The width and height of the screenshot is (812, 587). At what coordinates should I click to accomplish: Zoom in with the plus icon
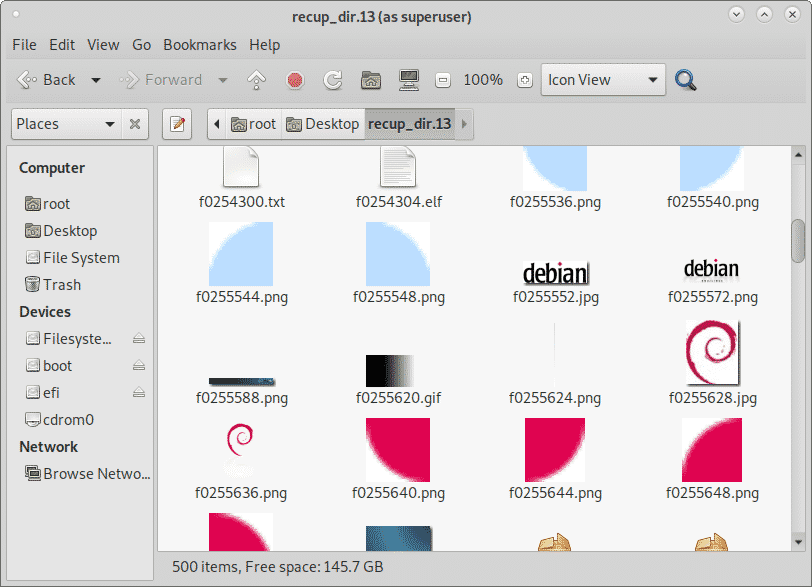coord(524,80)
